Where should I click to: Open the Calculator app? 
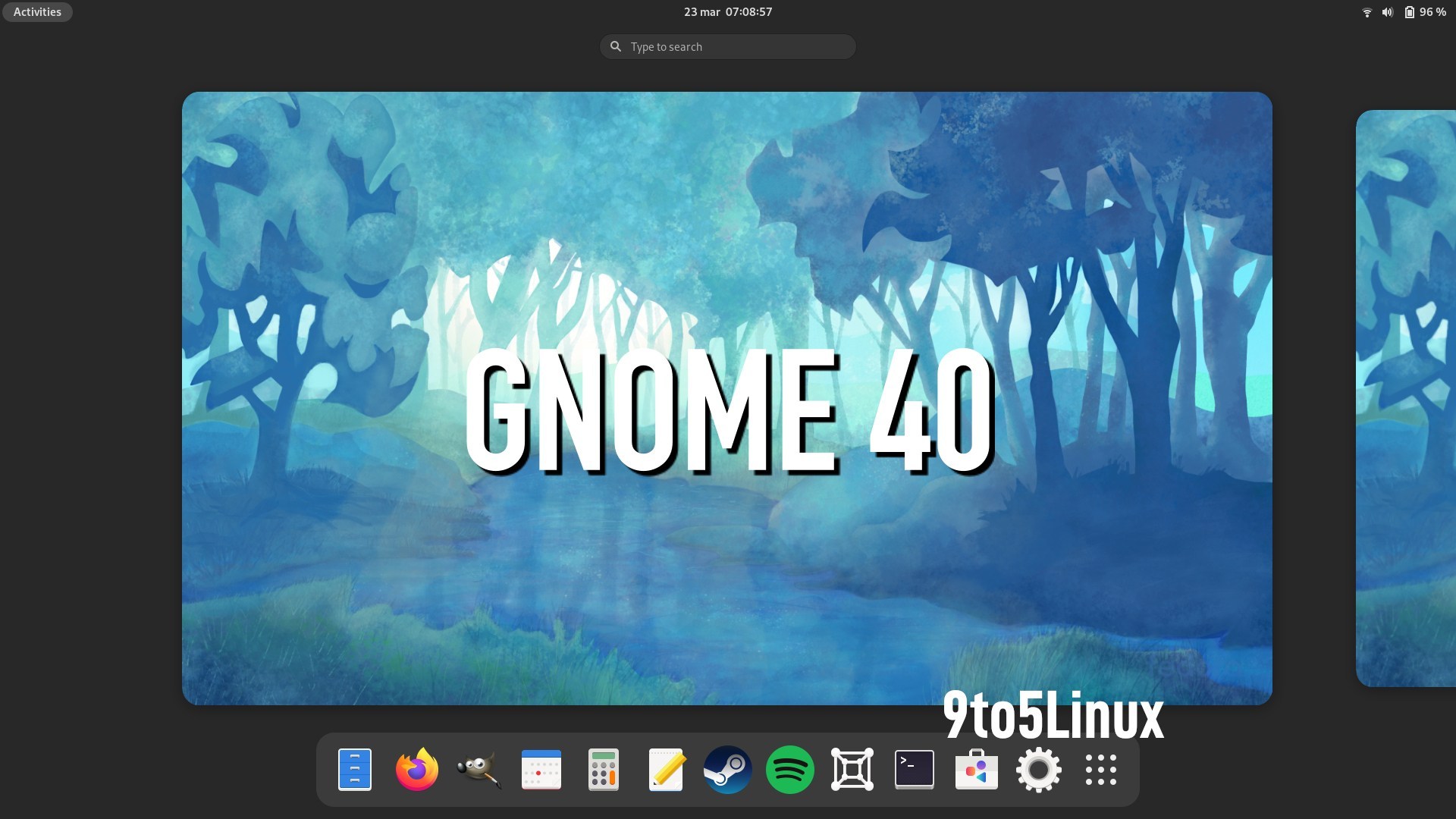coord(604,769)
